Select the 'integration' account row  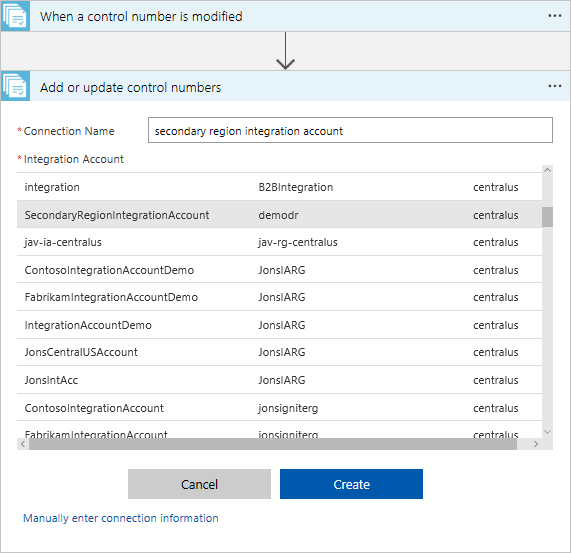(279, 187)
